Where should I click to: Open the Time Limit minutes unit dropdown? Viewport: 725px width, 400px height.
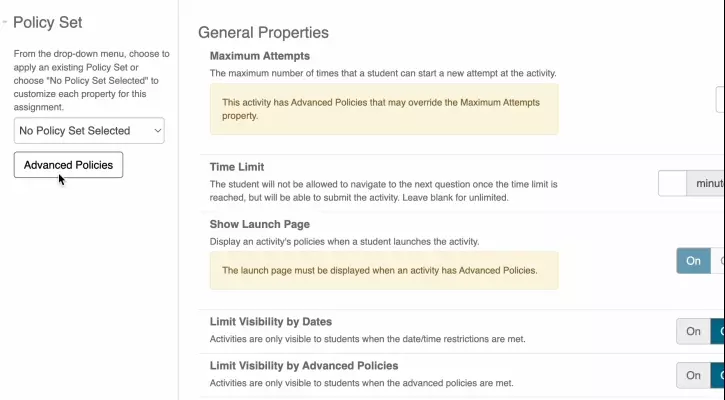[708, 184]
